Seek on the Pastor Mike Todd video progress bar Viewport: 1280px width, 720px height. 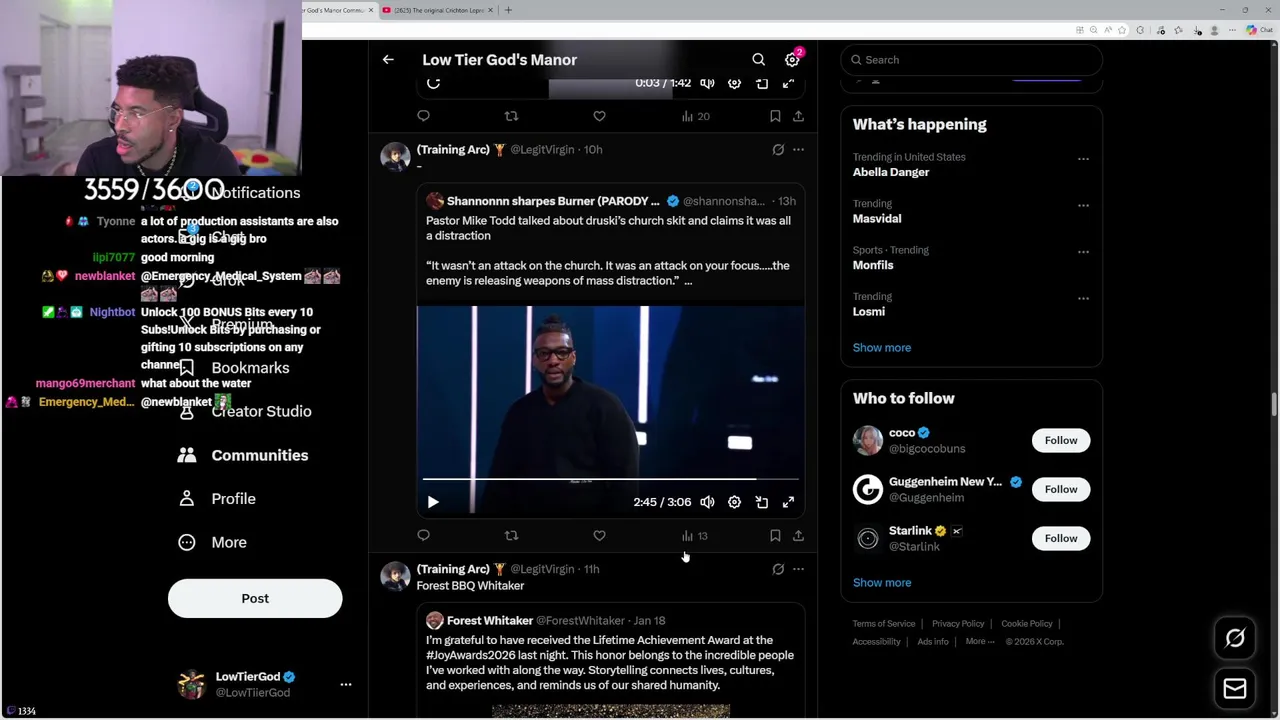point(610,481)
